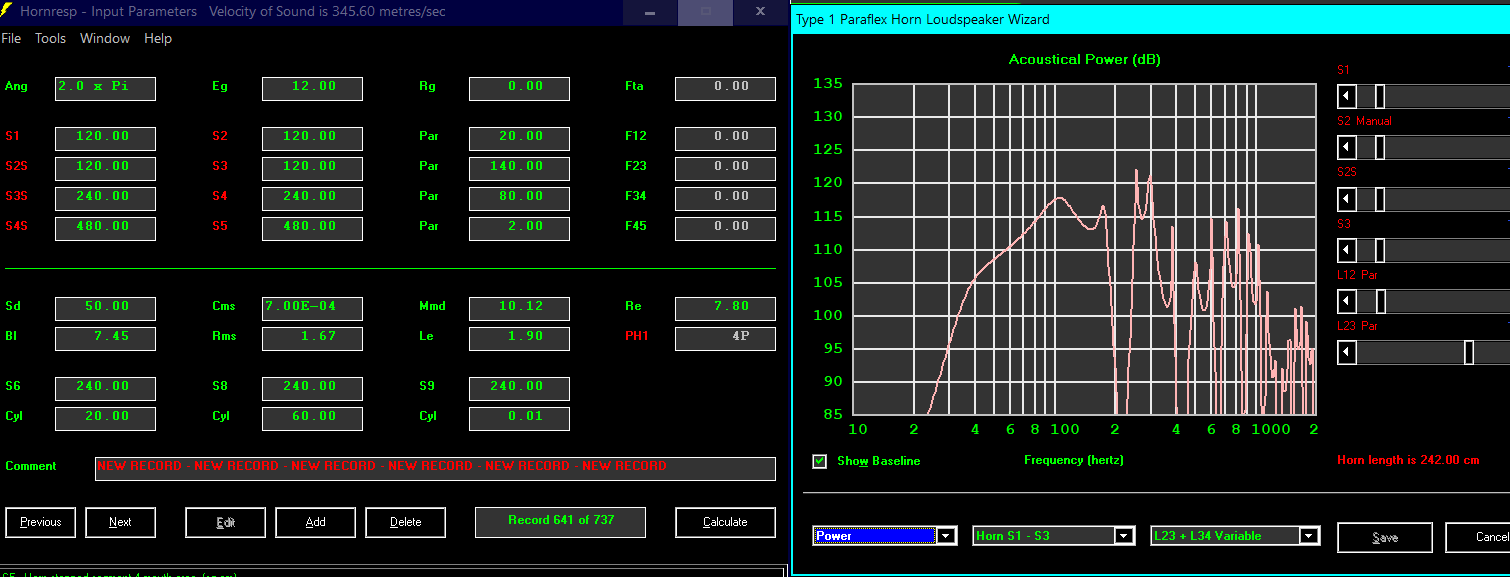Open the Horn S1 - S3 dropdown

pyautogui.click(x=1054, y=536)
